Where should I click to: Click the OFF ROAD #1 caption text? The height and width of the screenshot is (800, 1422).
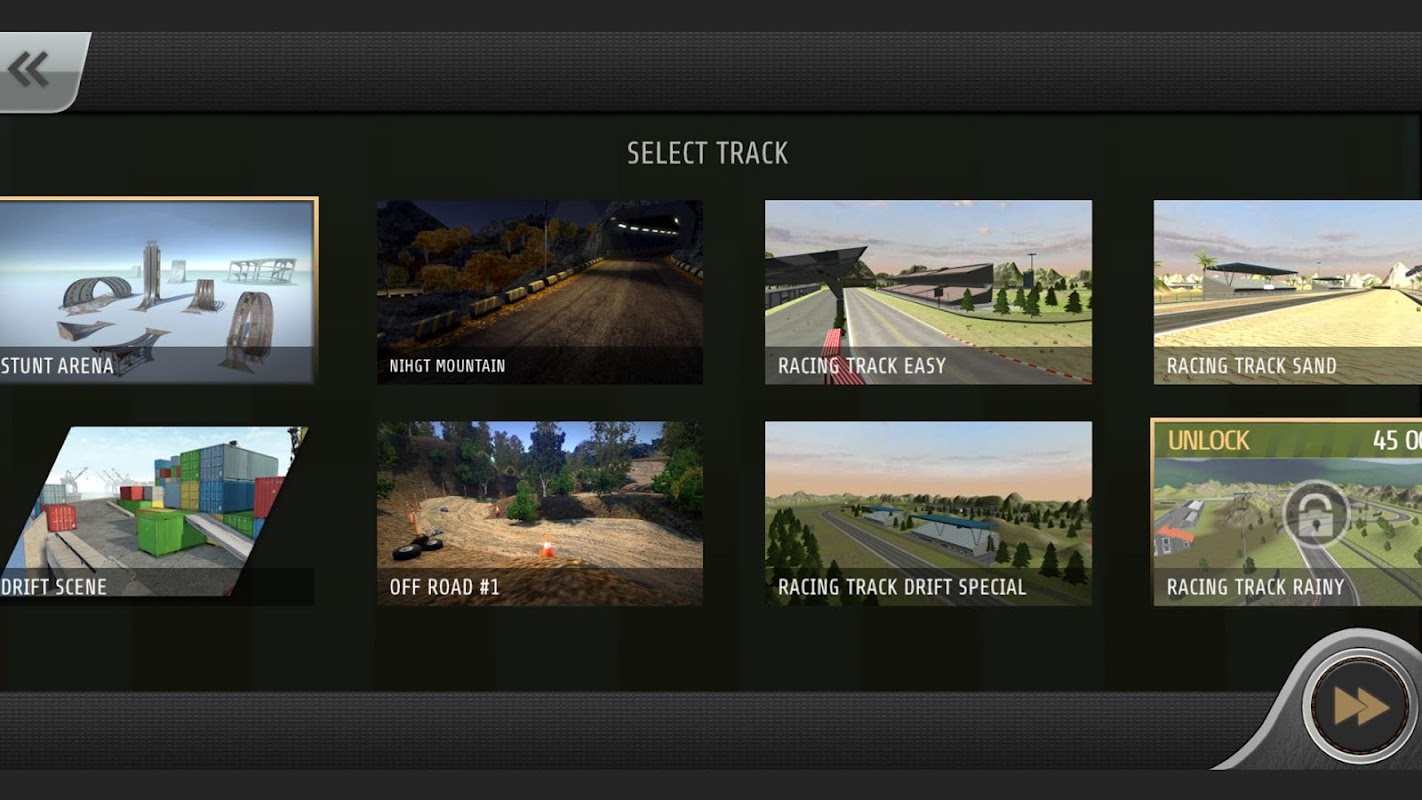click(444, 587)
